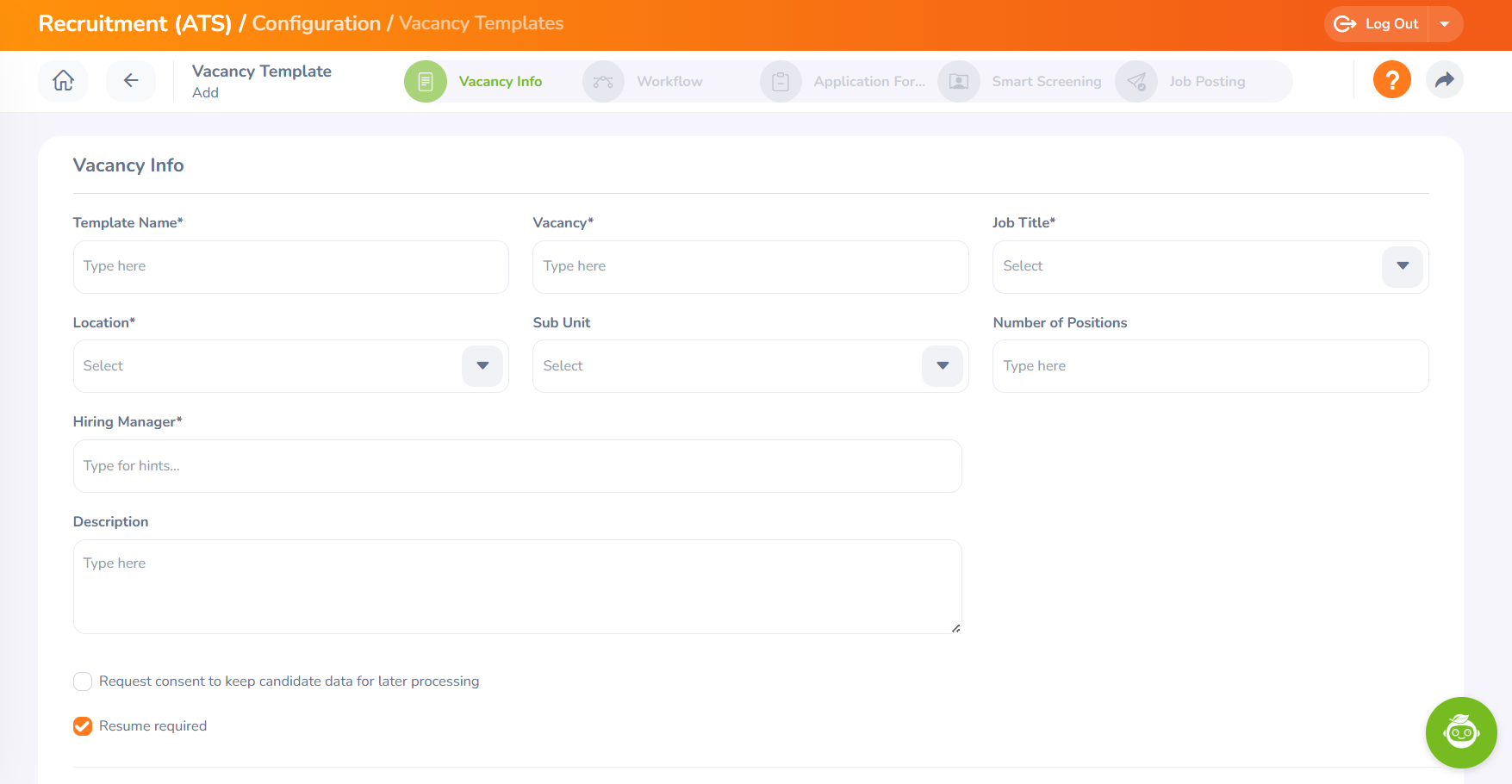
Task: Open the Configuration breadcrumb link
Action: (x=316, y=23)
